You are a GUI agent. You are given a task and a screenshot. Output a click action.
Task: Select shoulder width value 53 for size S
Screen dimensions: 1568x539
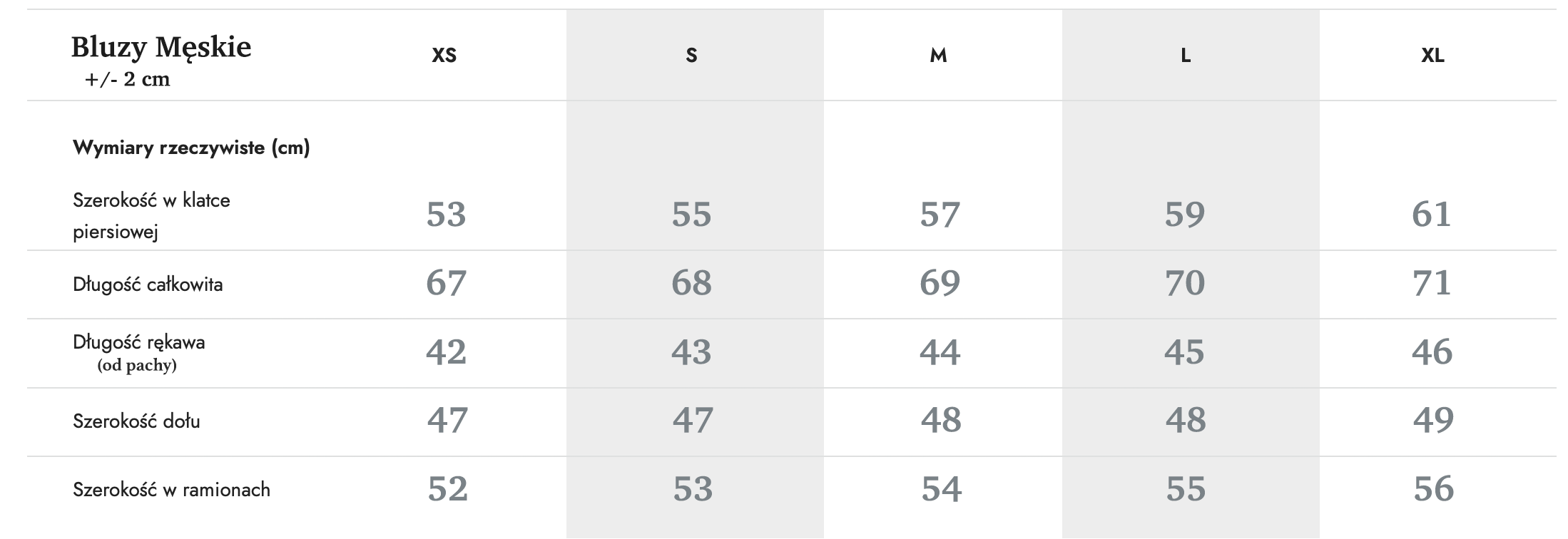pos(693,489)
